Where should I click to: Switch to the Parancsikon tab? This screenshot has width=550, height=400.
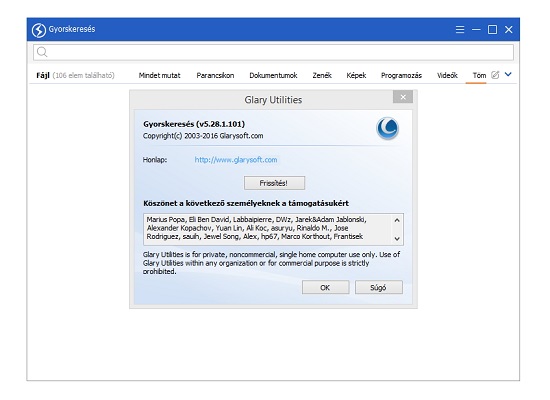(215, 75)
